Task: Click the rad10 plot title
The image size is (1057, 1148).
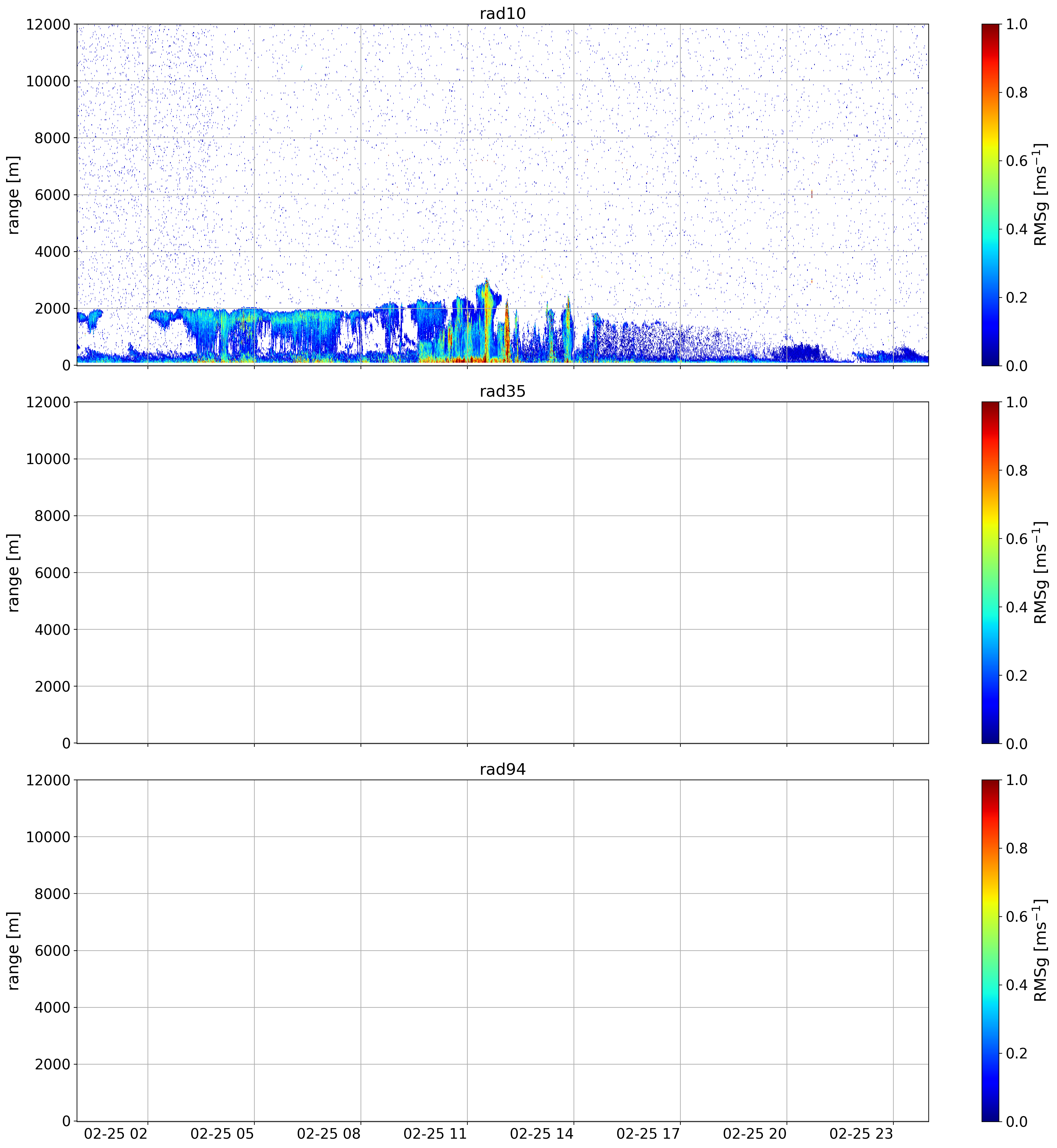Action: tap(502, 14)
